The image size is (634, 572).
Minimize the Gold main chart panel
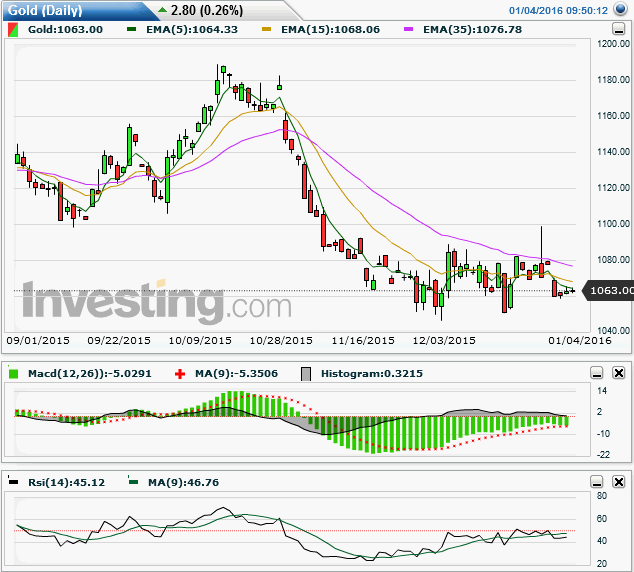coord(618,29)
